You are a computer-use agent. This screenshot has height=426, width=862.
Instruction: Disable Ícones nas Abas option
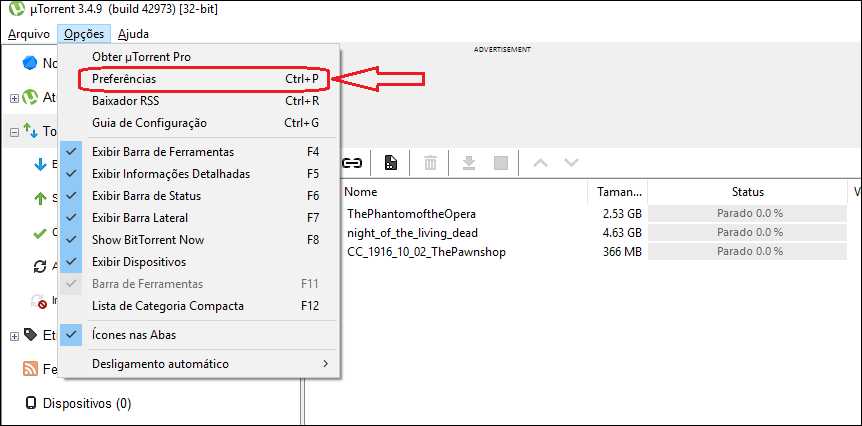point(134,335)
